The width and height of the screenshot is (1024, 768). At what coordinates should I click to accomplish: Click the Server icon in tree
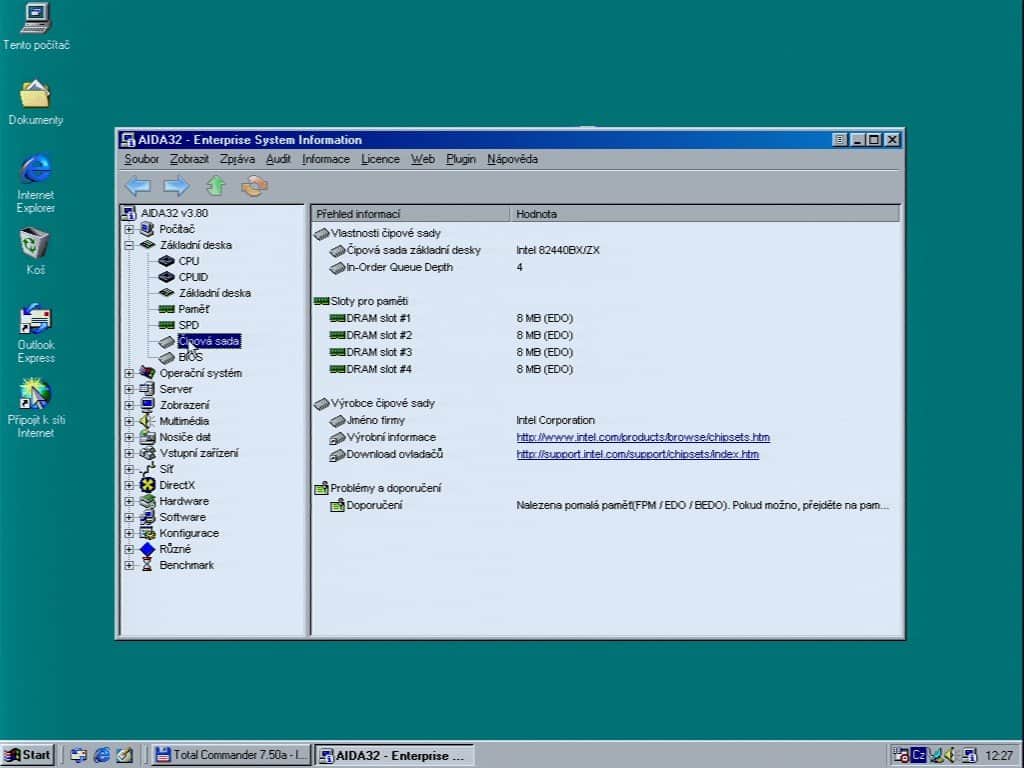(x=148, y=389)
